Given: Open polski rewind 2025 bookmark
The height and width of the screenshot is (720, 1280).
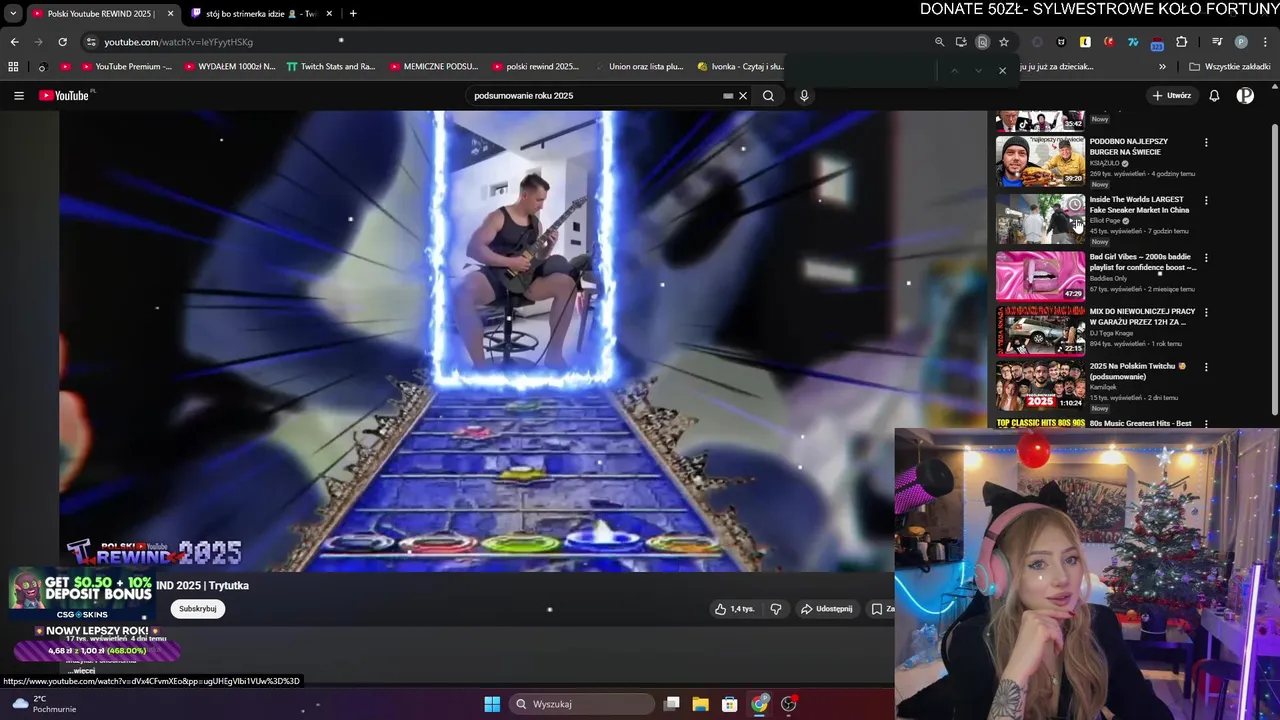Looking at the screenshot, I should tap(536, 67).
